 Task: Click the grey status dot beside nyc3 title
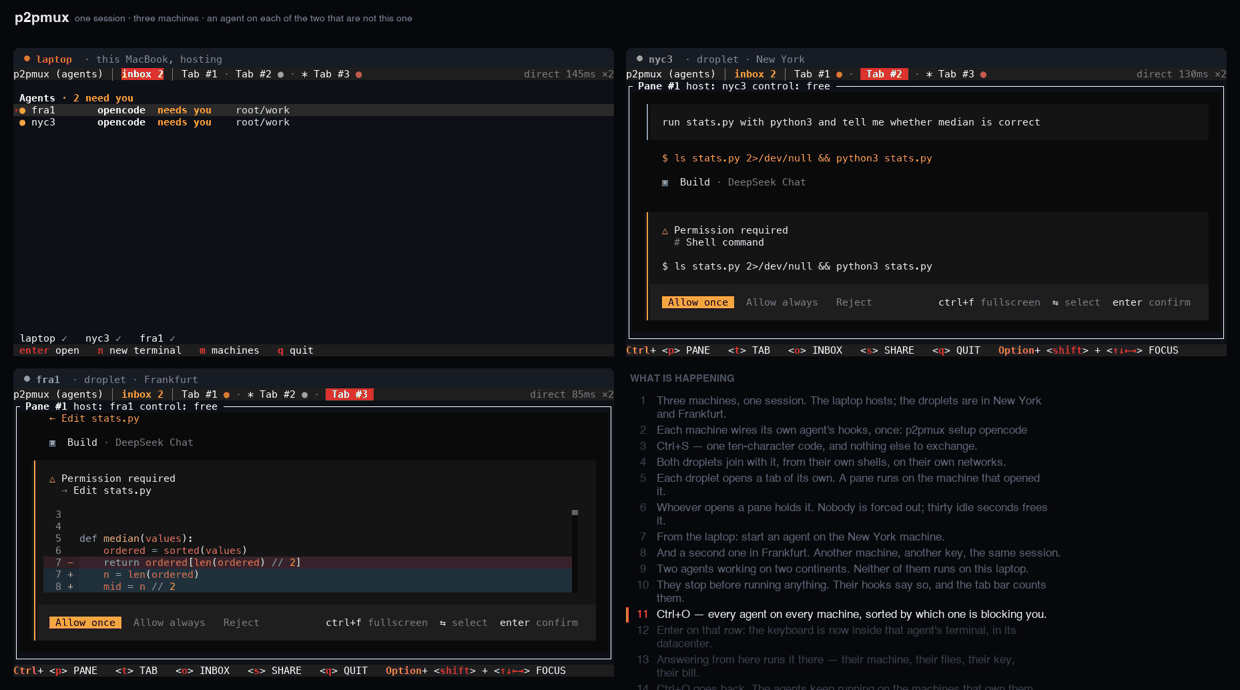(639, 59)
